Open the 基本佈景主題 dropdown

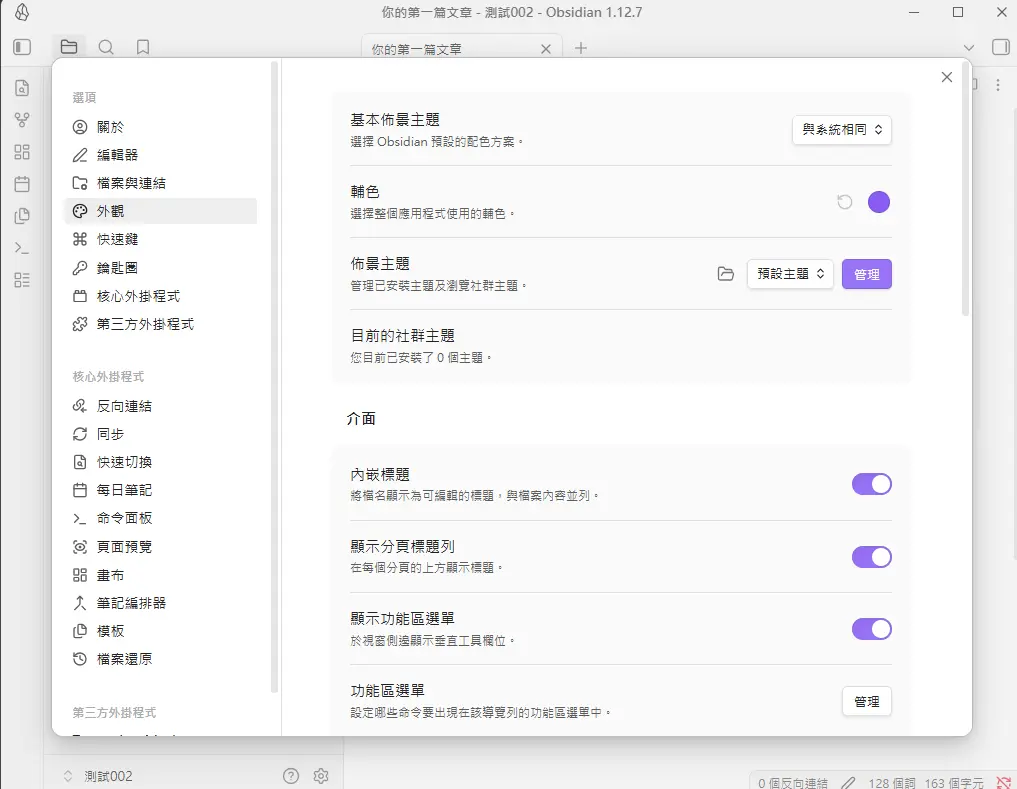[841, 130]
